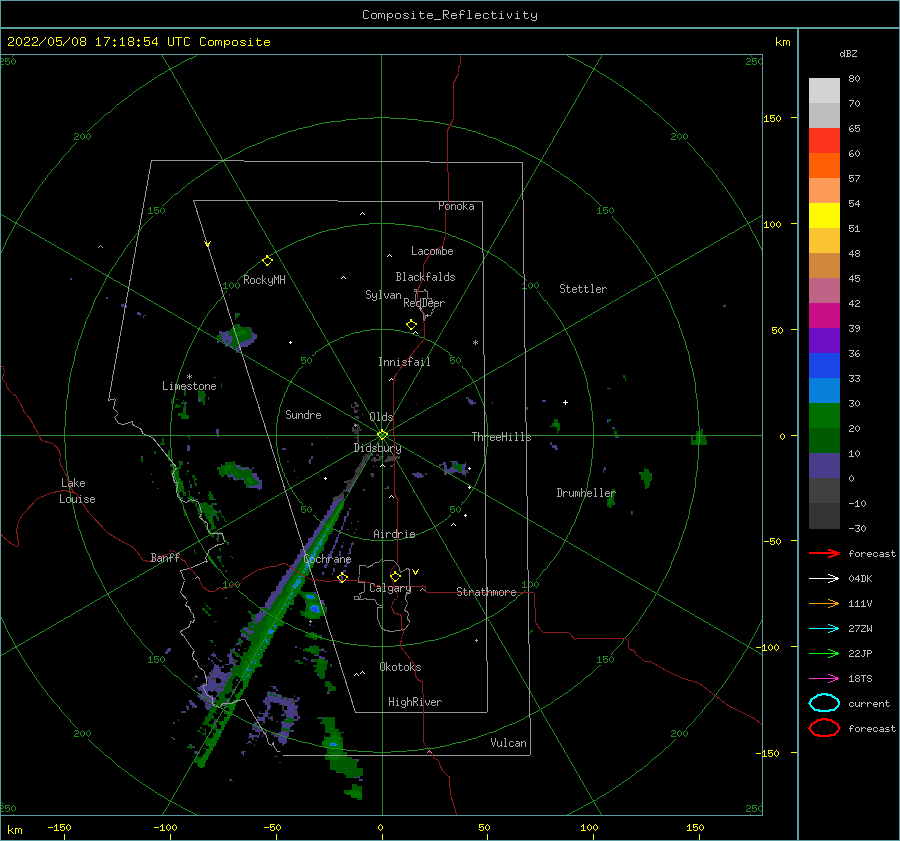Click the Drumheller label
This screenshot has width=900, height=841.
(586, 493)
